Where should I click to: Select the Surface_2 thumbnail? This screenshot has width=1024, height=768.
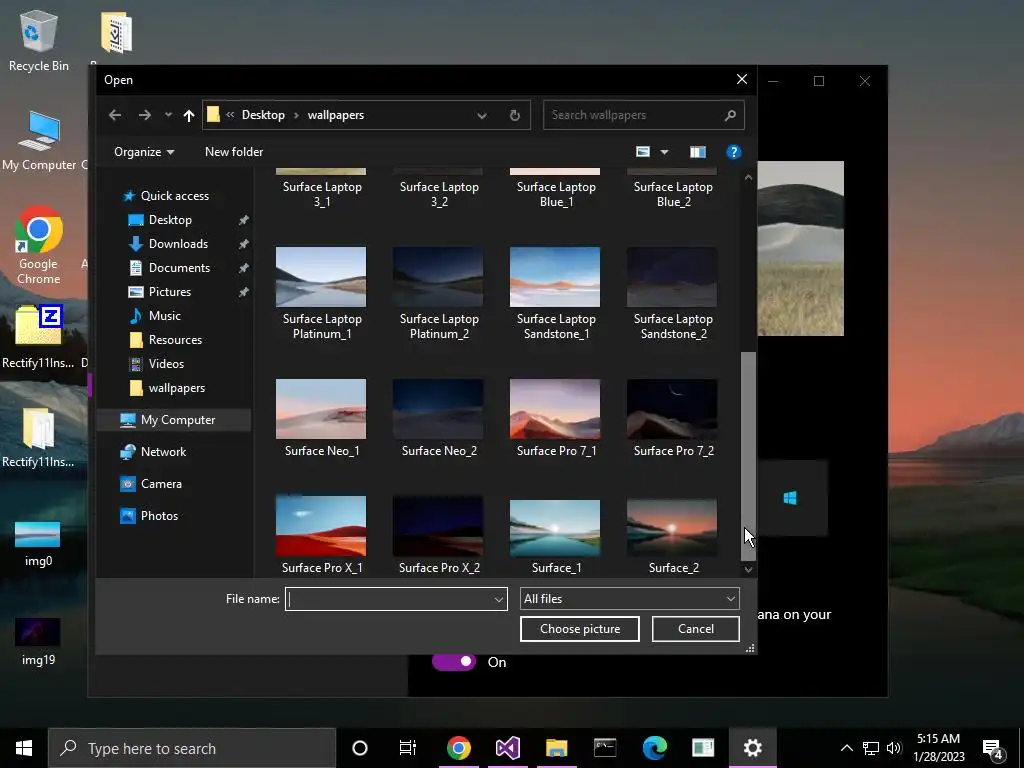pos(672,528)
